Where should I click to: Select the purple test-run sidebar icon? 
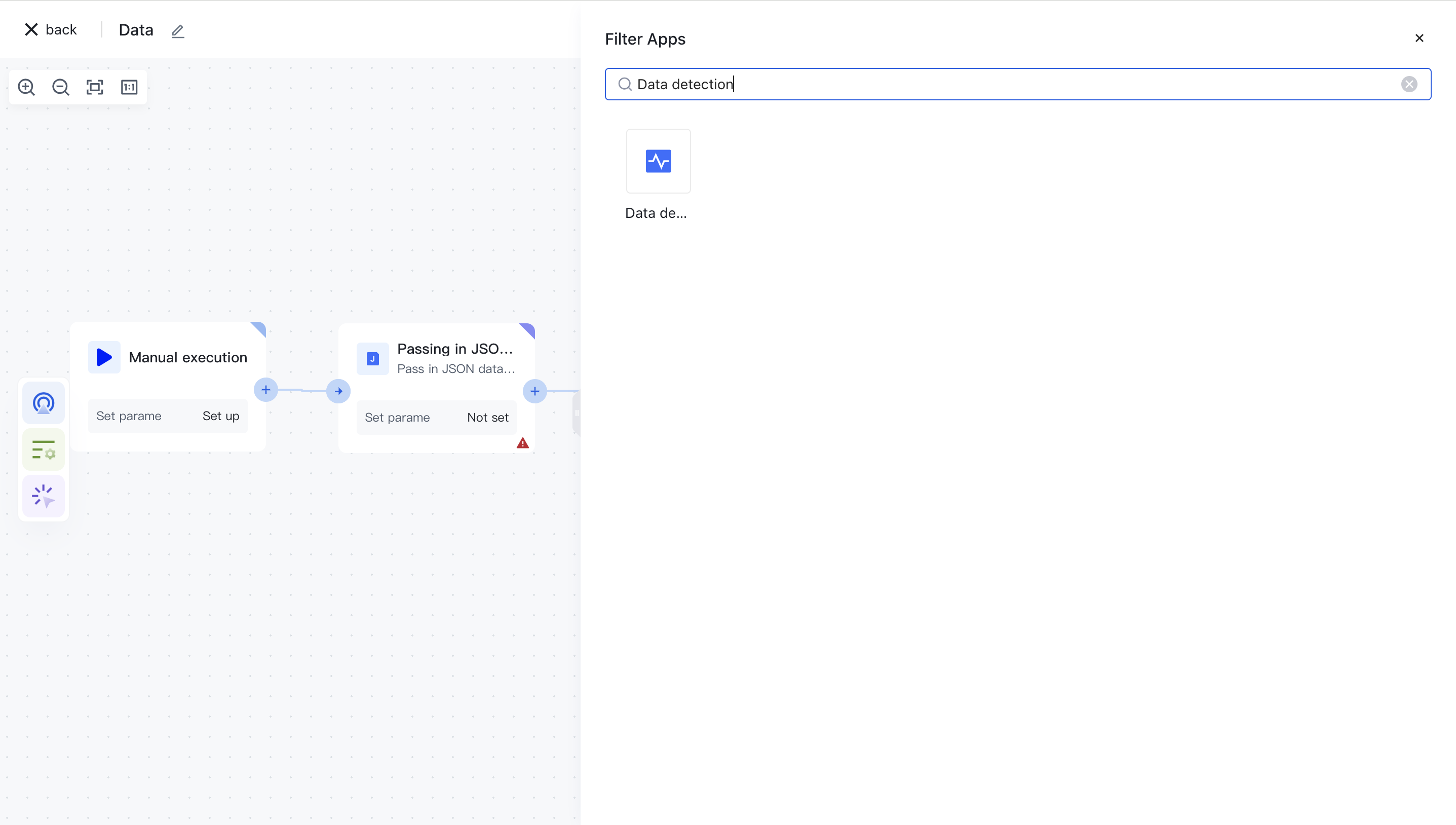click(43, 496)
